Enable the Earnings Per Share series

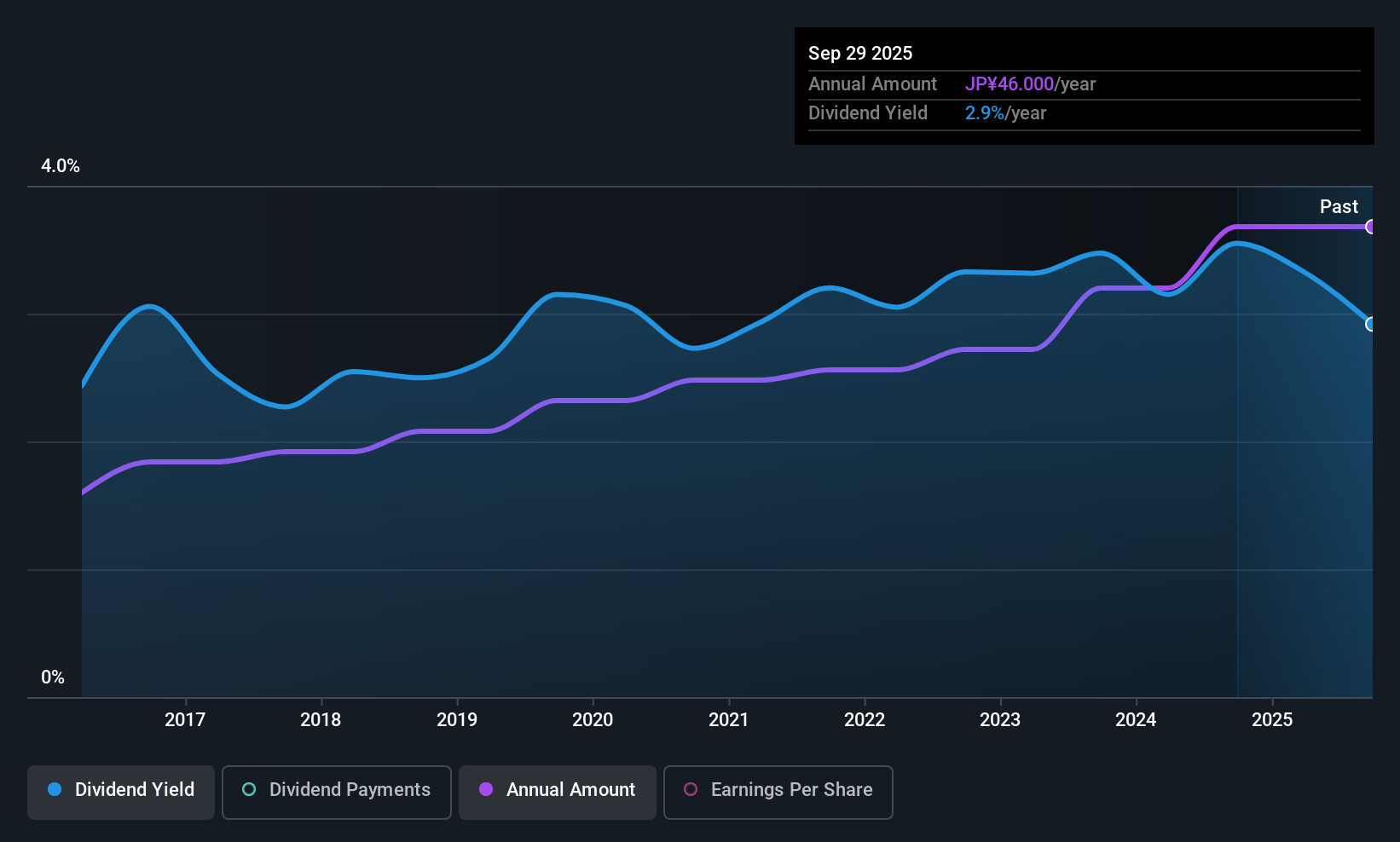click(x=791, y=790)
